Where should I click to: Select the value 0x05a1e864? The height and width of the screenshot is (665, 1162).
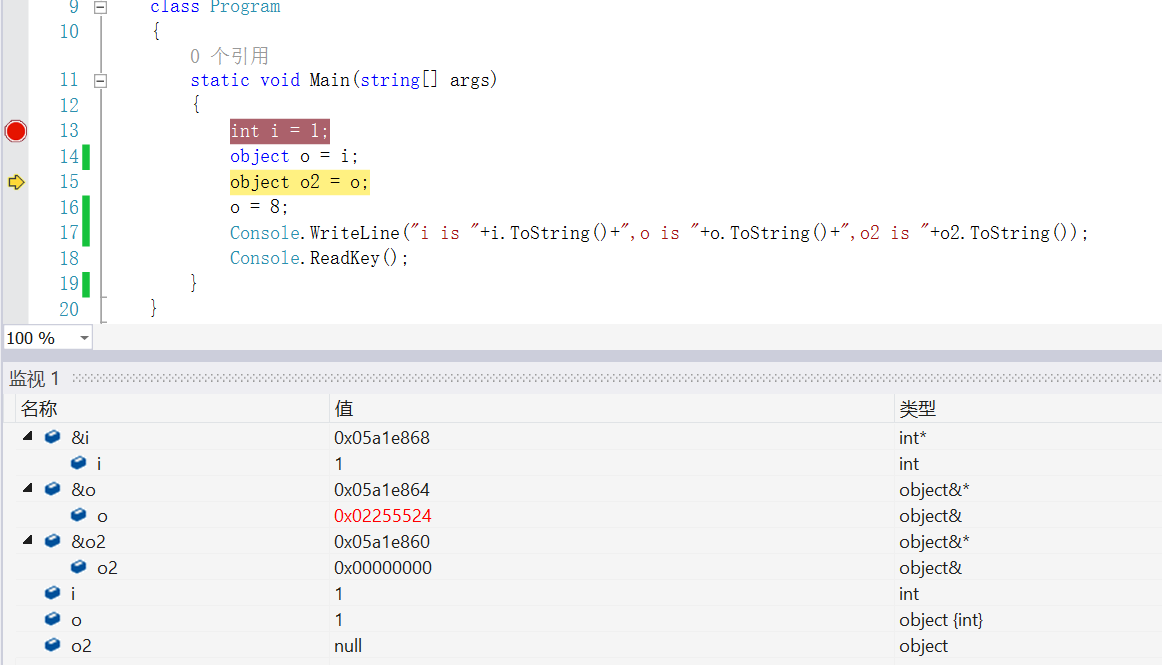point(382,489)
